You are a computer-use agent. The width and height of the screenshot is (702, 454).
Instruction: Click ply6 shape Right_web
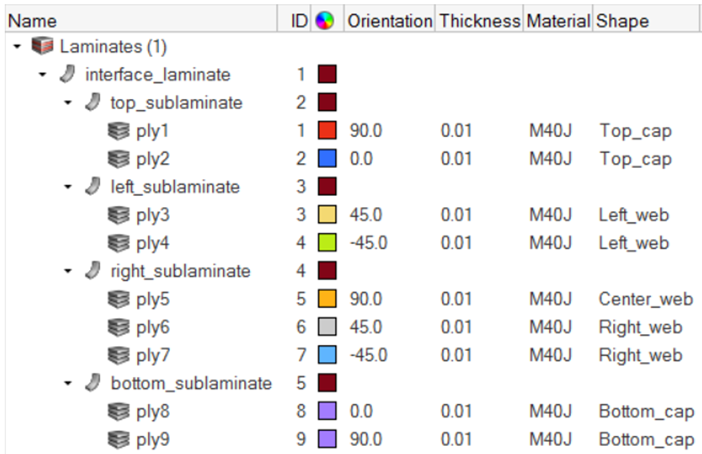click(641, 328)
